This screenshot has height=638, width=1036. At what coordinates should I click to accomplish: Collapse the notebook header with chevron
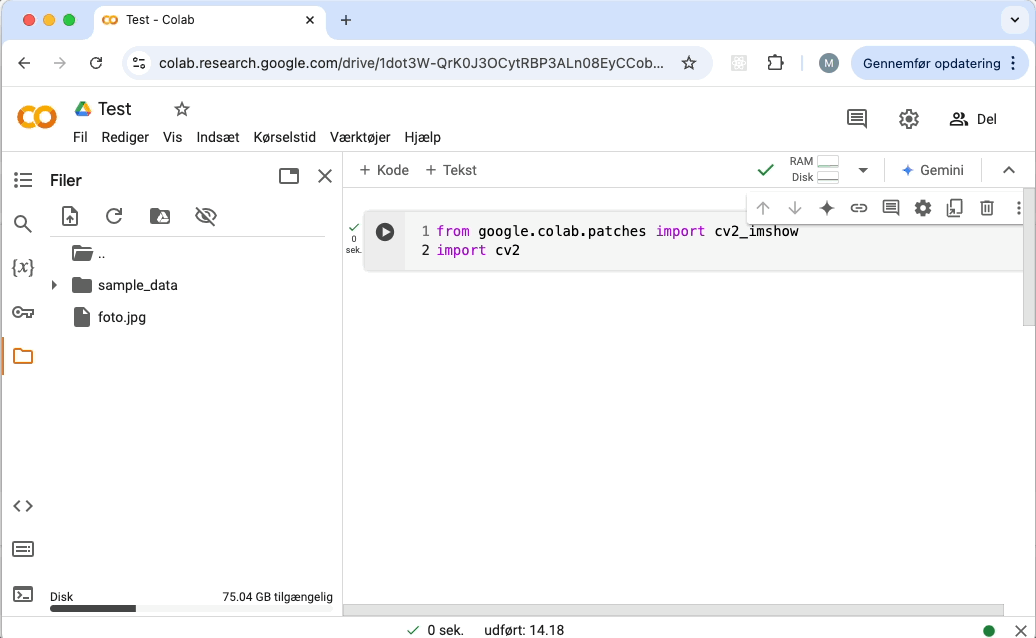(x=1009, y=170)
